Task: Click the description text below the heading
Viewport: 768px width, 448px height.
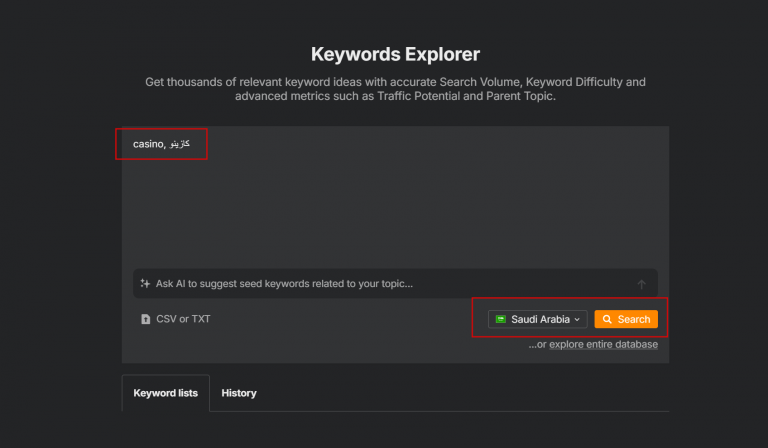Action: pos(395,89)
